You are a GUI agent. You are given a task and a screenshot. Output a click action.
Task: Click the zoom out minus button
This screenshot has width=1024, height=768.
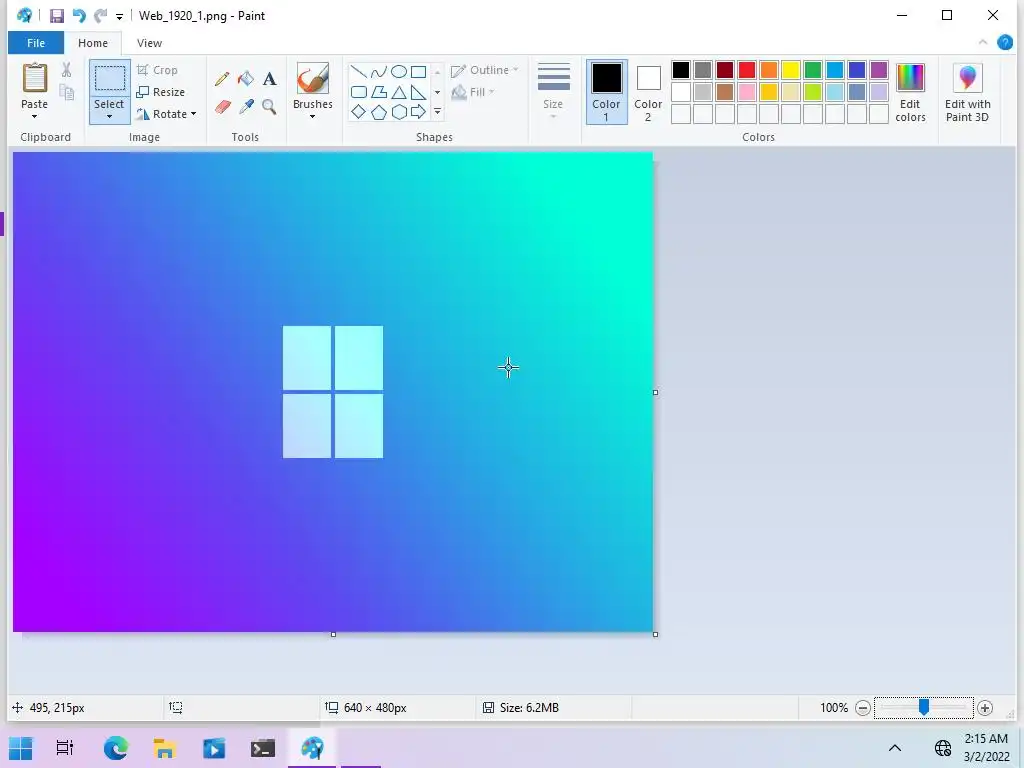tap(863, 708)
